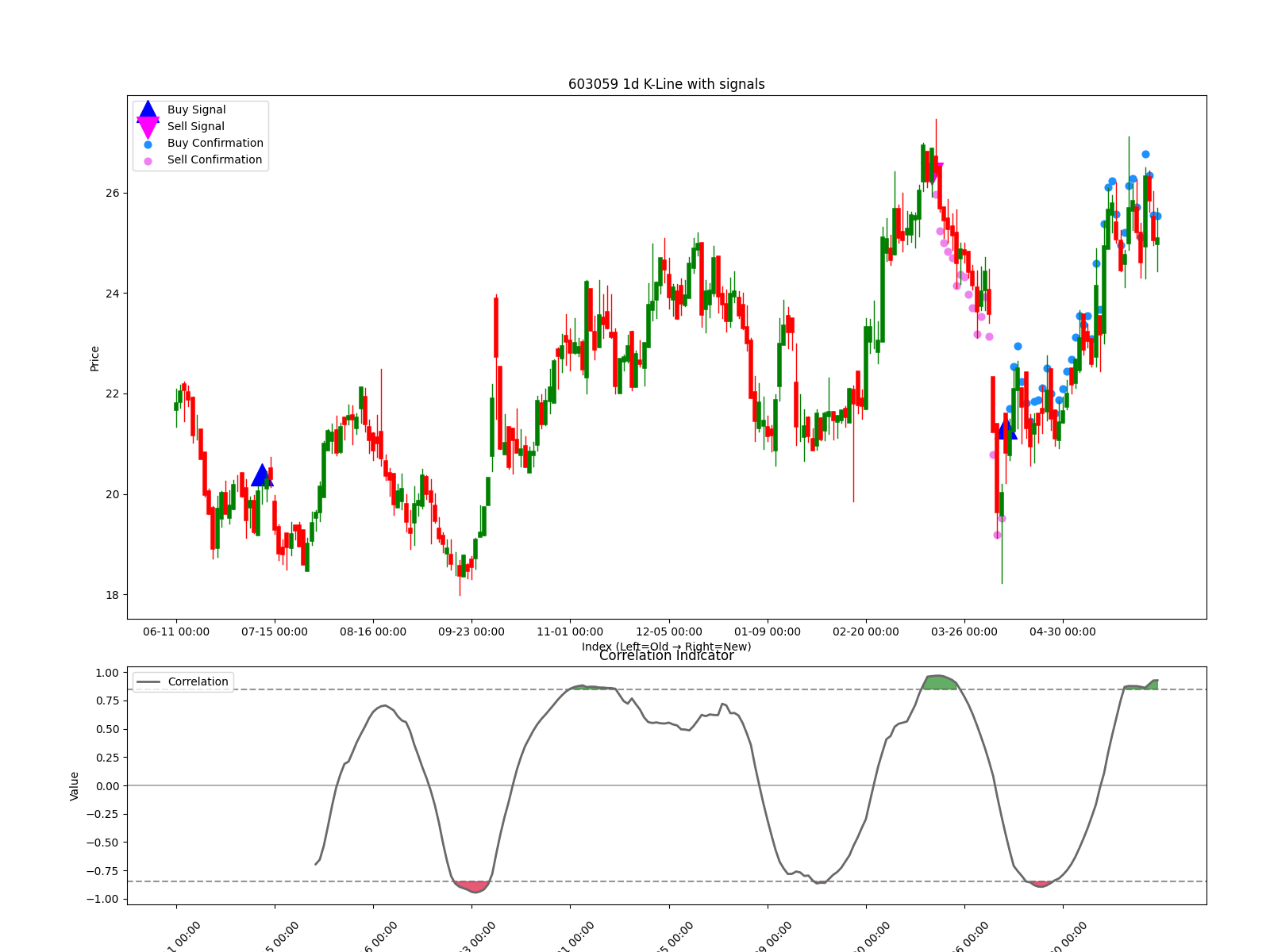
Task: Click the '01-09 00:00' date tick label
Action: click(768, 632)
